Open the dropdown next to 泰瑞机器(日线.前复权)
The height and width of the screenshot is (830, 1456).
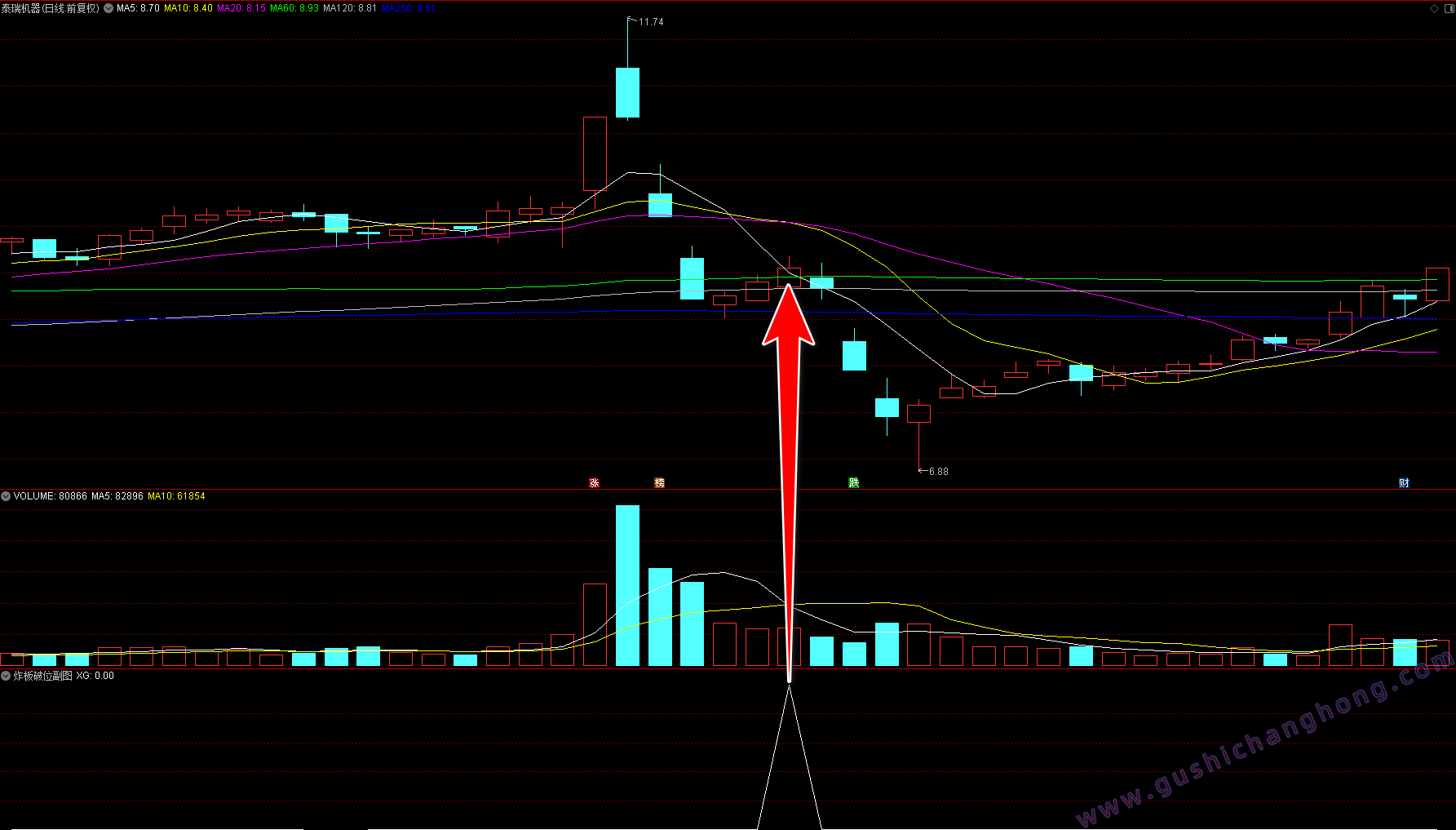point(108,8)
